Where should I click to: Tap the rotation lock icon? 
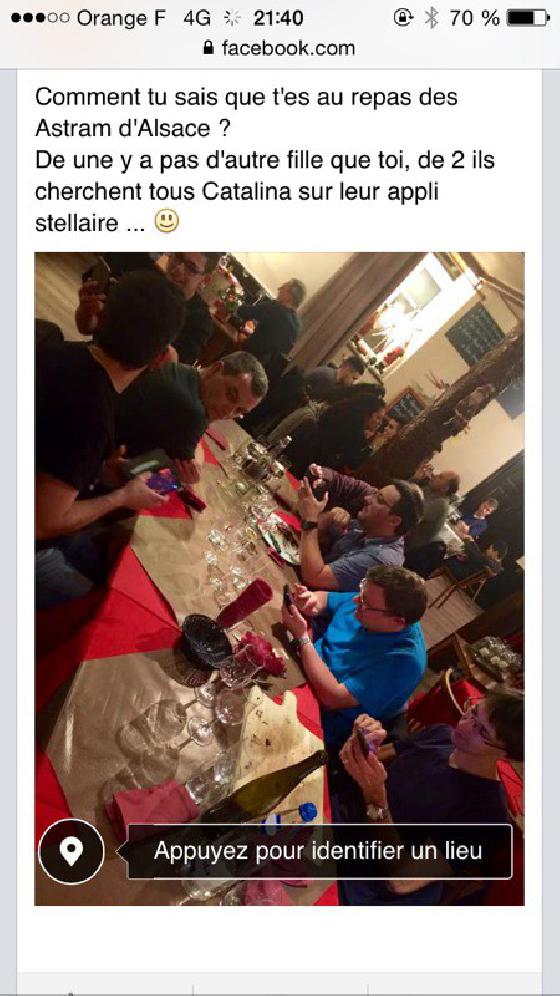(403, 18)
